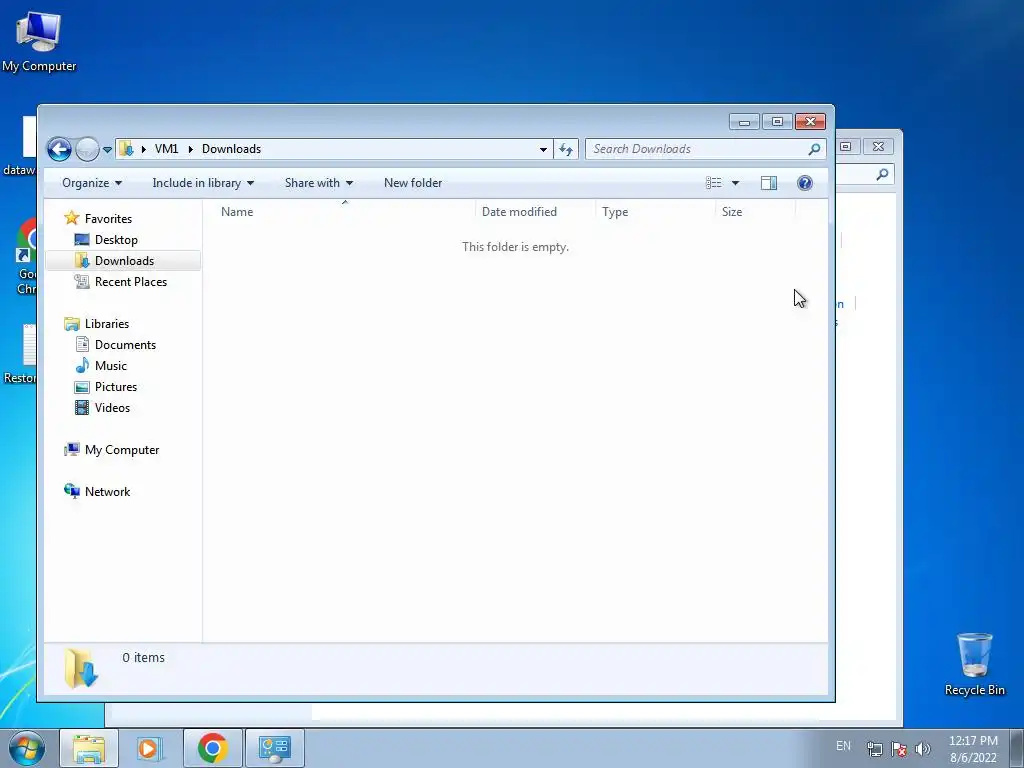This screenshot has width=1024, height=768.
Task: Select VM1 in the address breadcrumb
Action: point(167,149)
